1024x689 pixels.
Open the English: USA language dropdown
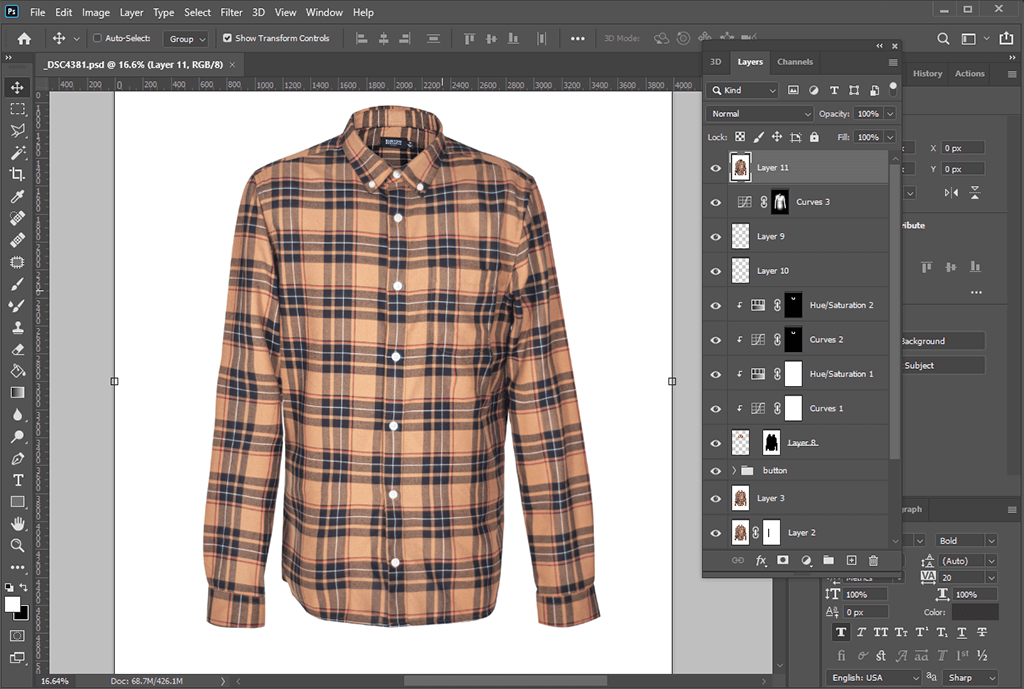(874, 677)
